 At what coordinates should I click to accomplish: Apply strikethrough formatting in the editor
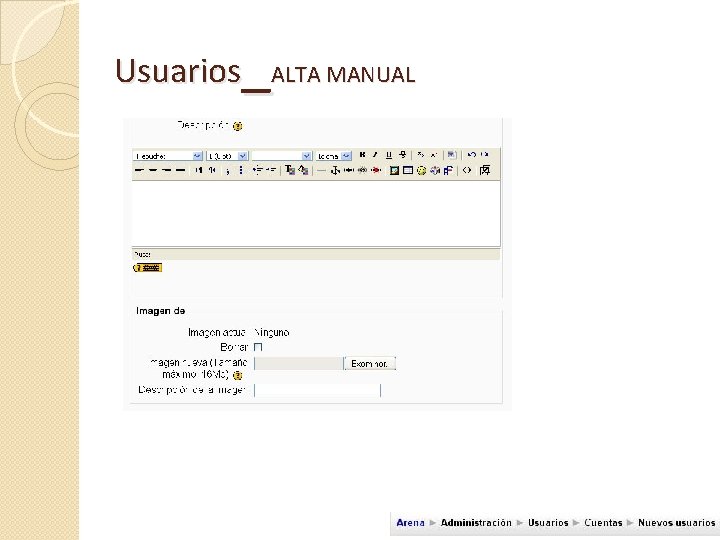click(402, 155)
